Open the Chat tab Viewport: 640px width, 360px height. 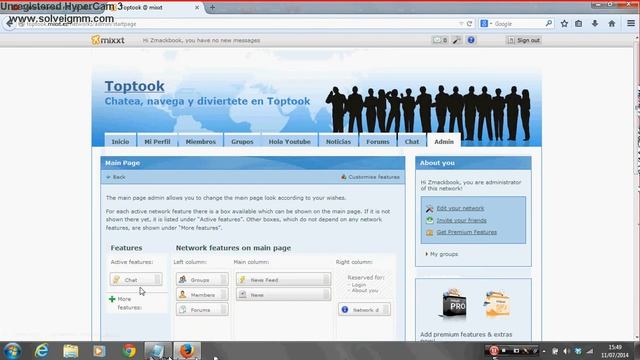tap(412, 141)
